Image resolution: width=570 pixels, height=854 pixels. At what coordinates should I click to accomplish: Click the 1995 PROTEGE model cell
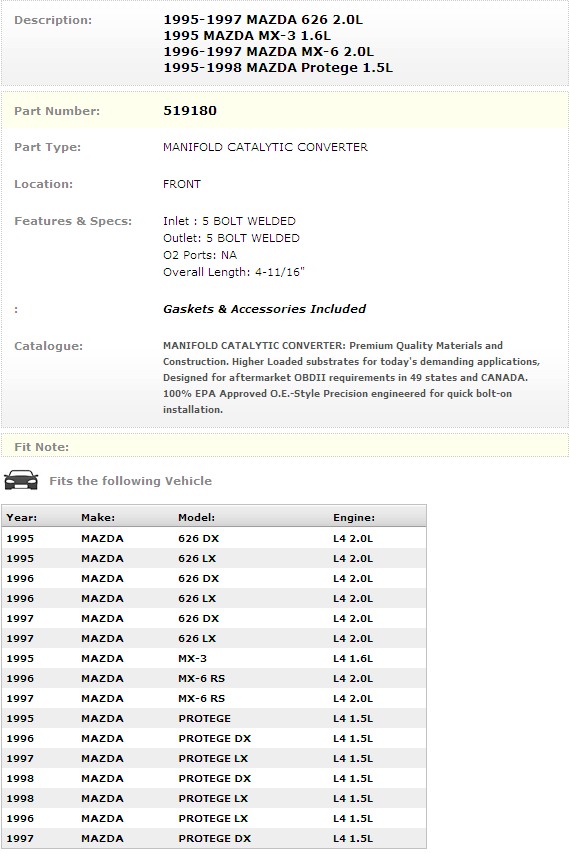205,718
